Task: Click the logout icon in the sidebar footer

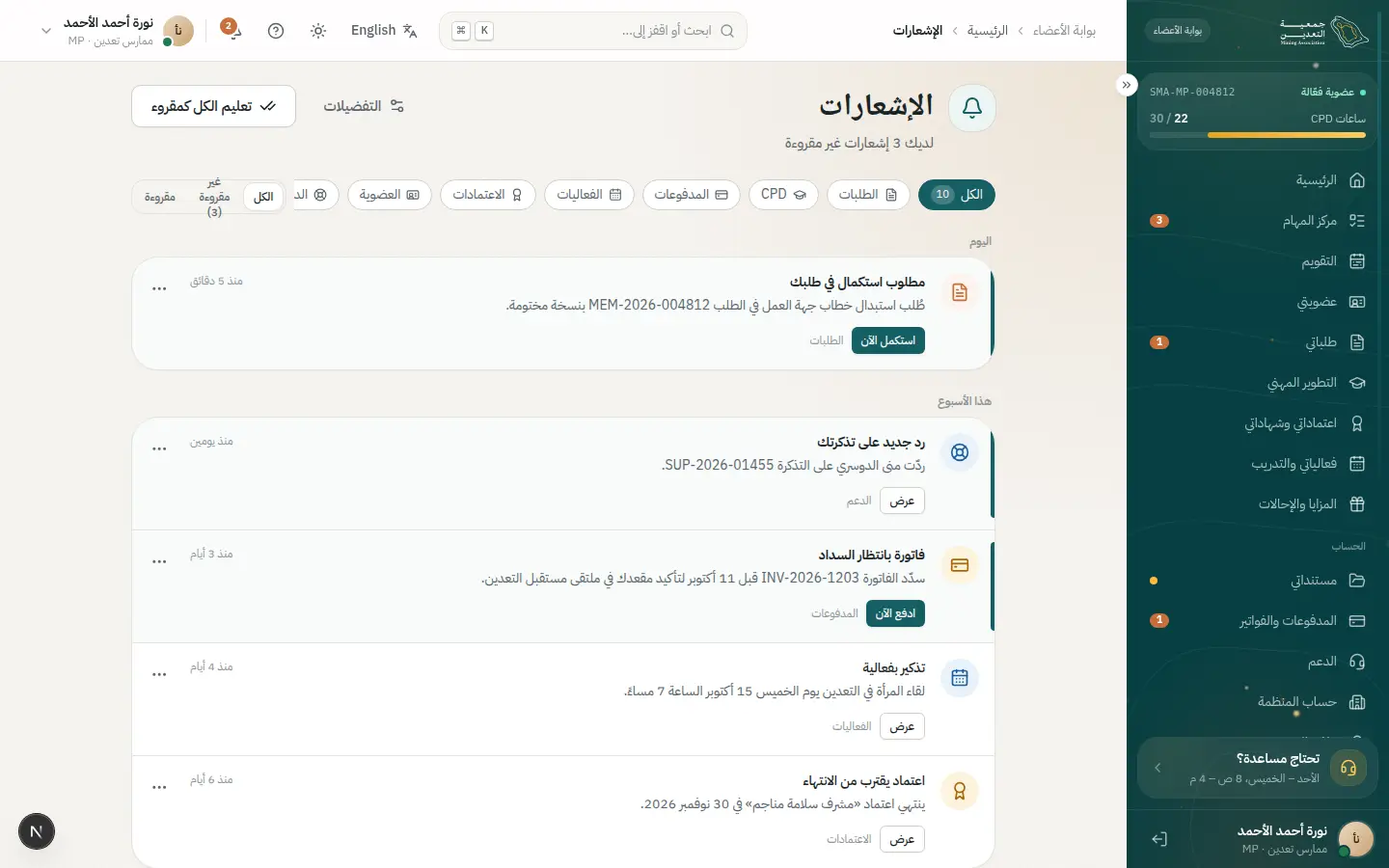Action: pos(1159,839)
